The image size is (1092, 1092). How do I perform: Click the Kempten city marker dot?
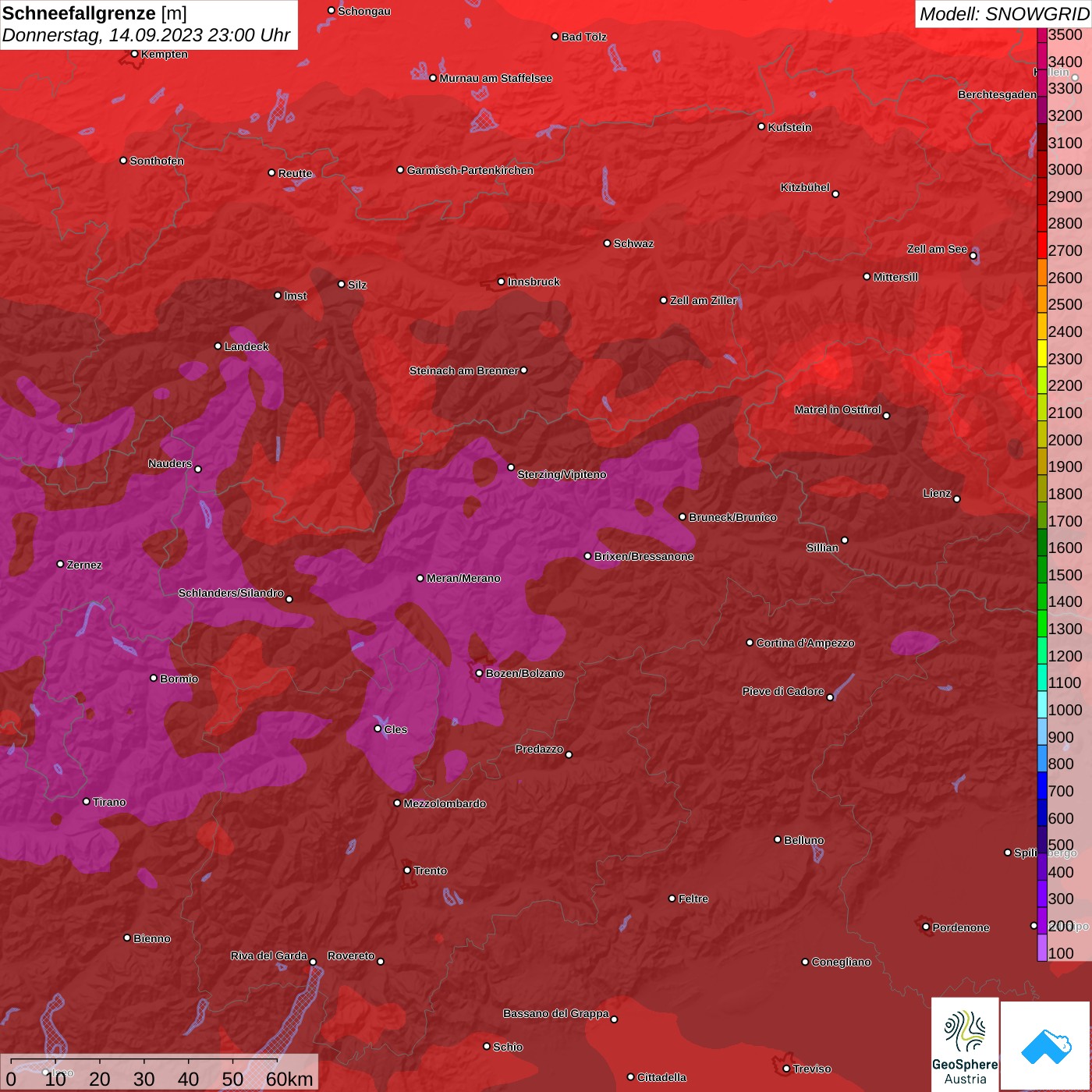pos(134,54)
